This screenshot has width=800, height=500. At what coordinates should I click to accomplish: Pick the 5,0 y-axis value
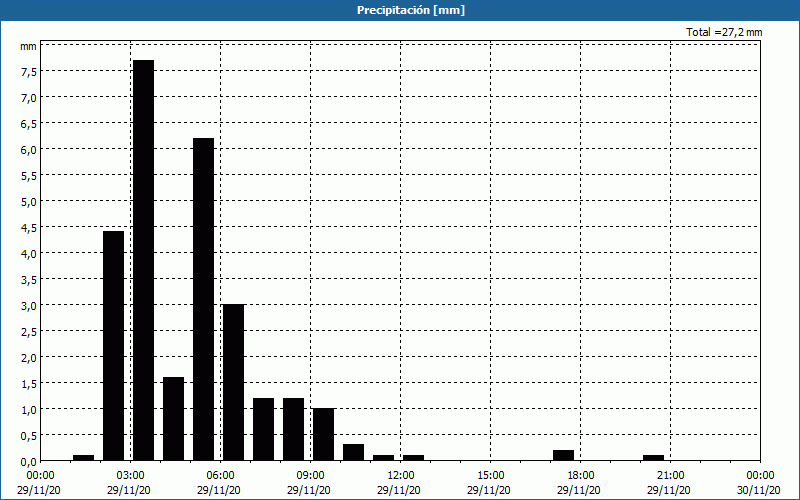29,202
